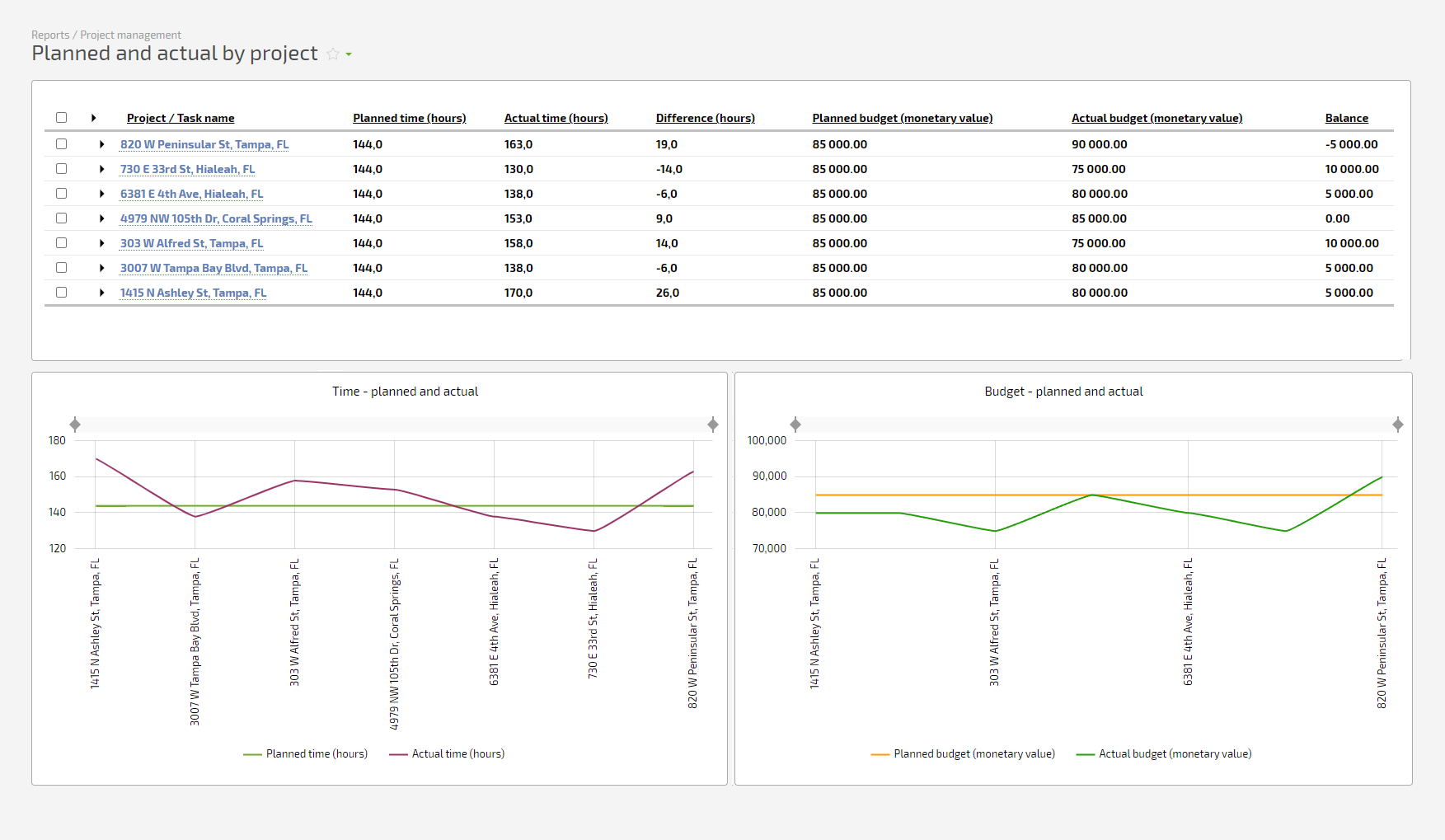Expand the 1415 N Ashley St project row
Image resolution: width=1445 pixels, height=840 pixels.
[101, 293]
